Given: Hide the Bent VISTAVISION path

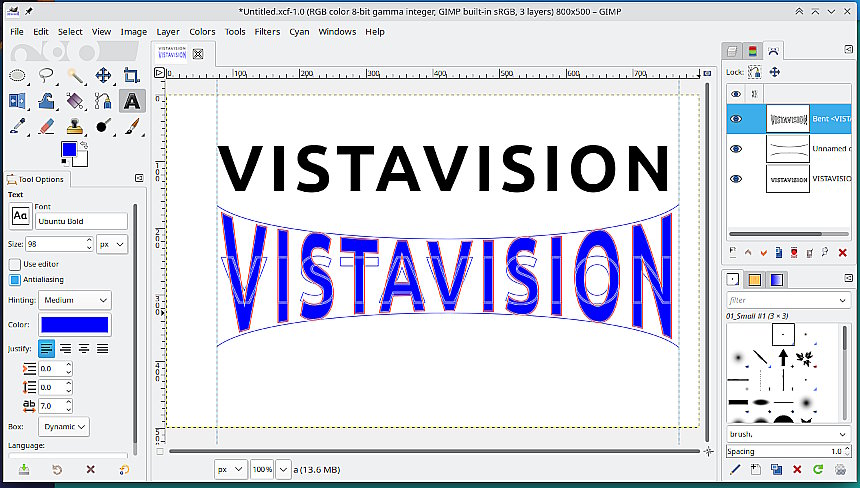Looking at the screenshot, I should click(x=736, y=119).
